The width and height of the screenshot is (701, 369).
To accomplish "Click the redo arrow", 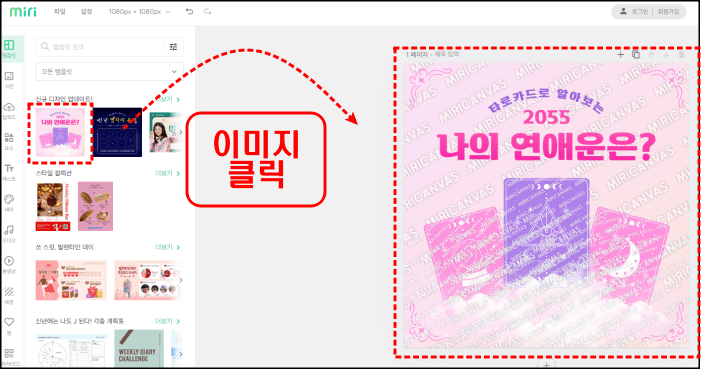I will pos(207,12).
